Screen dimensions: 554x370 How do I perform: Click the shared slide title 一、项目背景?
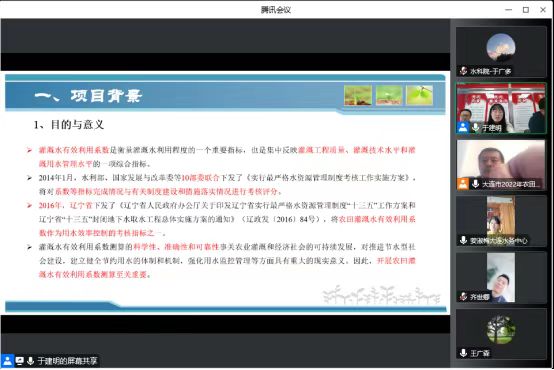tap(88, 96)
